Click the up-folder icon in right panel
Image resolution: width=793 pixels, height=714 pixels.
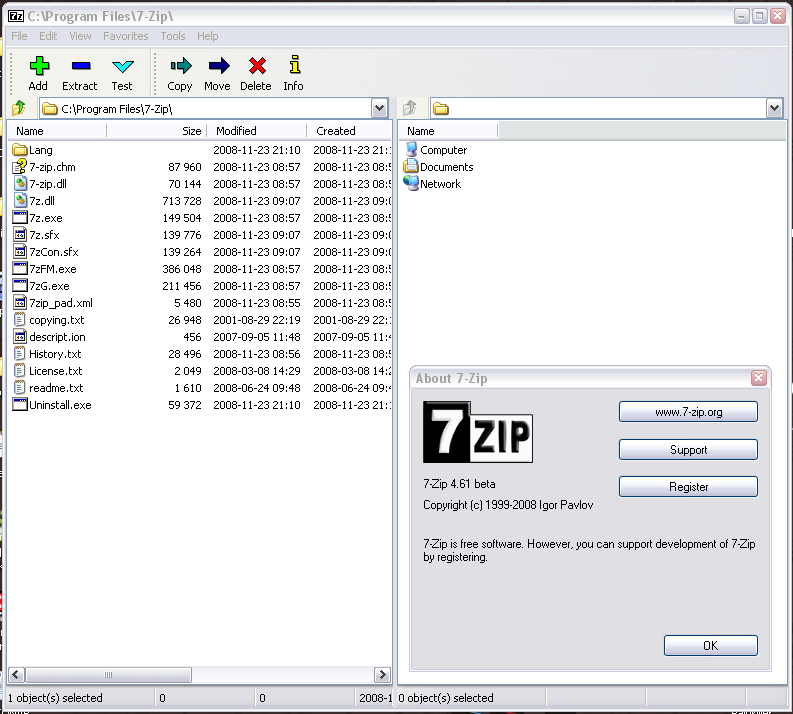pos(410,108)
